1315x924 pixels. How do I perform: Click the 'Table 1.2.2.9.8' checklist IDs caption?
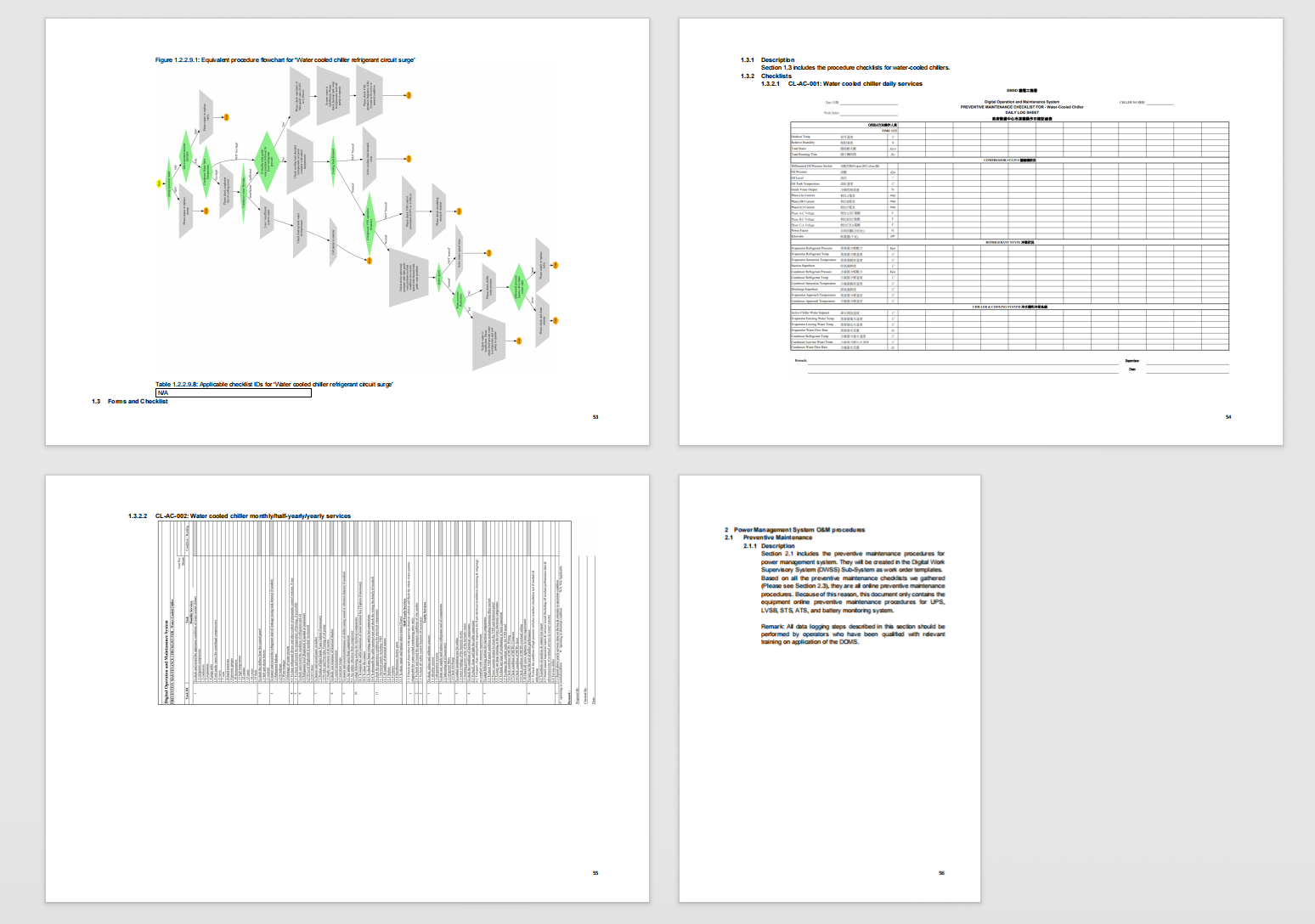tap(274, 385)
